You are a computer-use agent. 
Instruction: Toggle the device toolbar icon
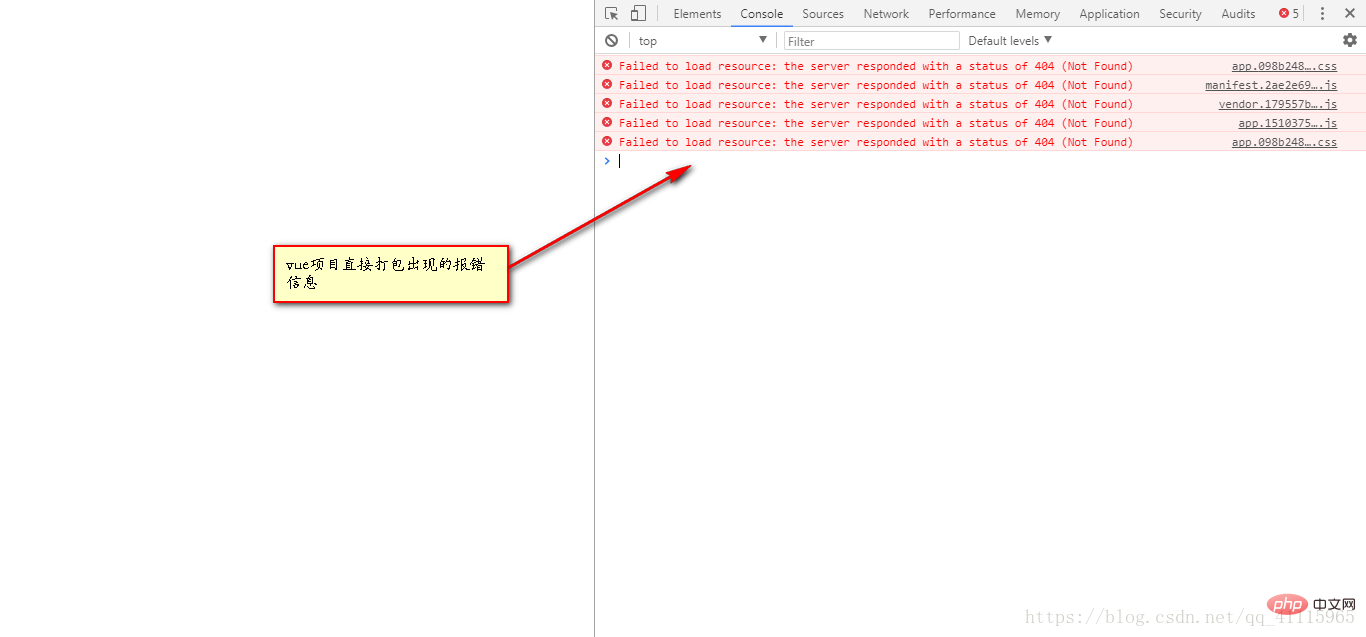click(x=638, y=13)
